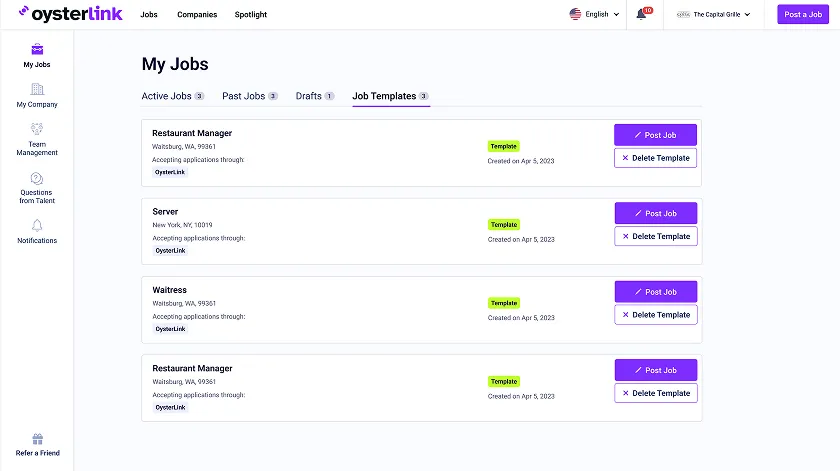This screenshot has height=471, width=840.
Task: Click the Server template's OysterLink tag
Action: point(170,250)
